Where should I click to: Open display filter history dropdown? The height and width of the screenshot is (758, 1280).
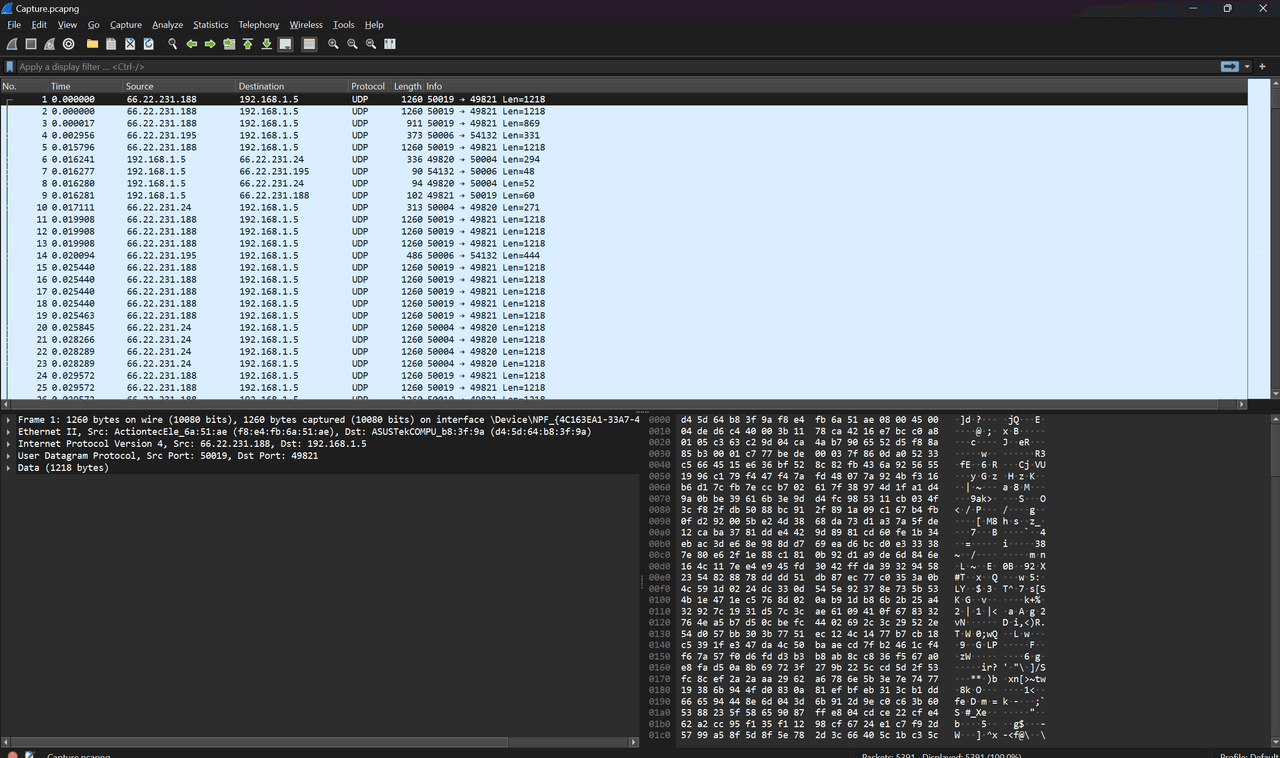coord(1248,67)
